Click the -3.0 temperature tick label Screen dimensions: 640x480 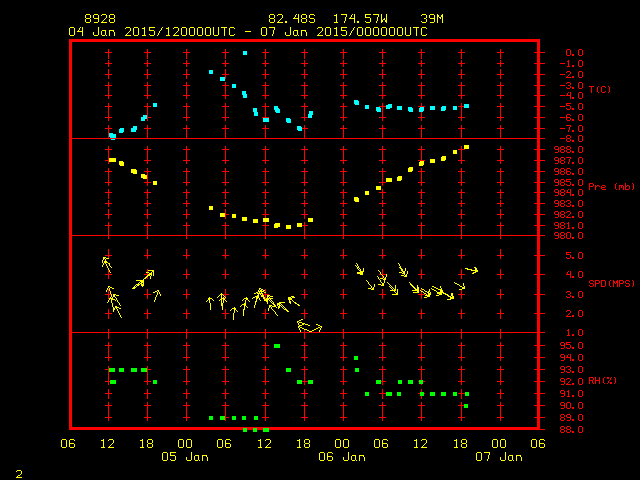click(571, 85)
